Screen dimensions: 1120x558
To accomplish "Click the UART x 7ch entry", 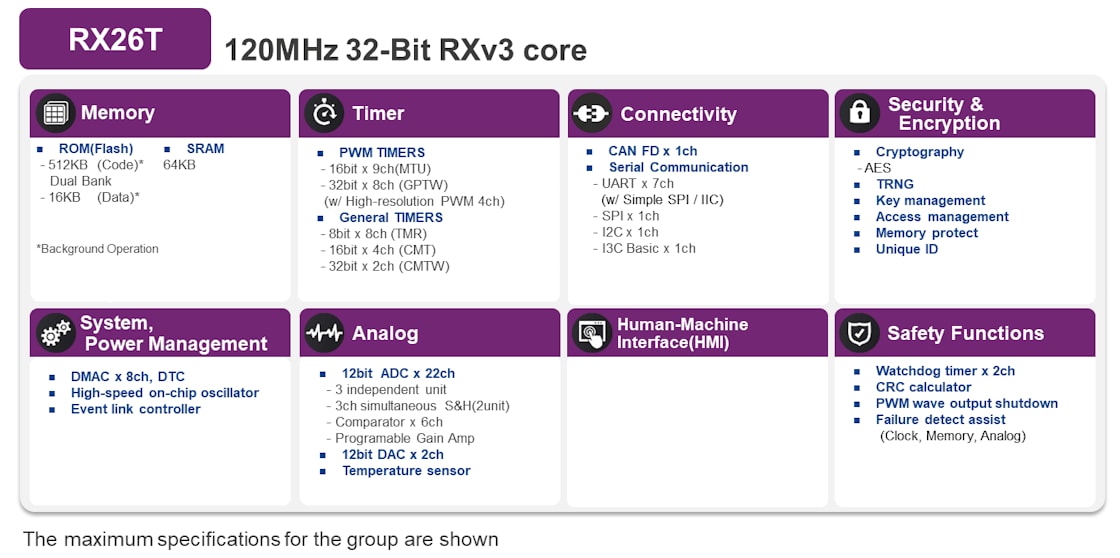I will [634, 184].
